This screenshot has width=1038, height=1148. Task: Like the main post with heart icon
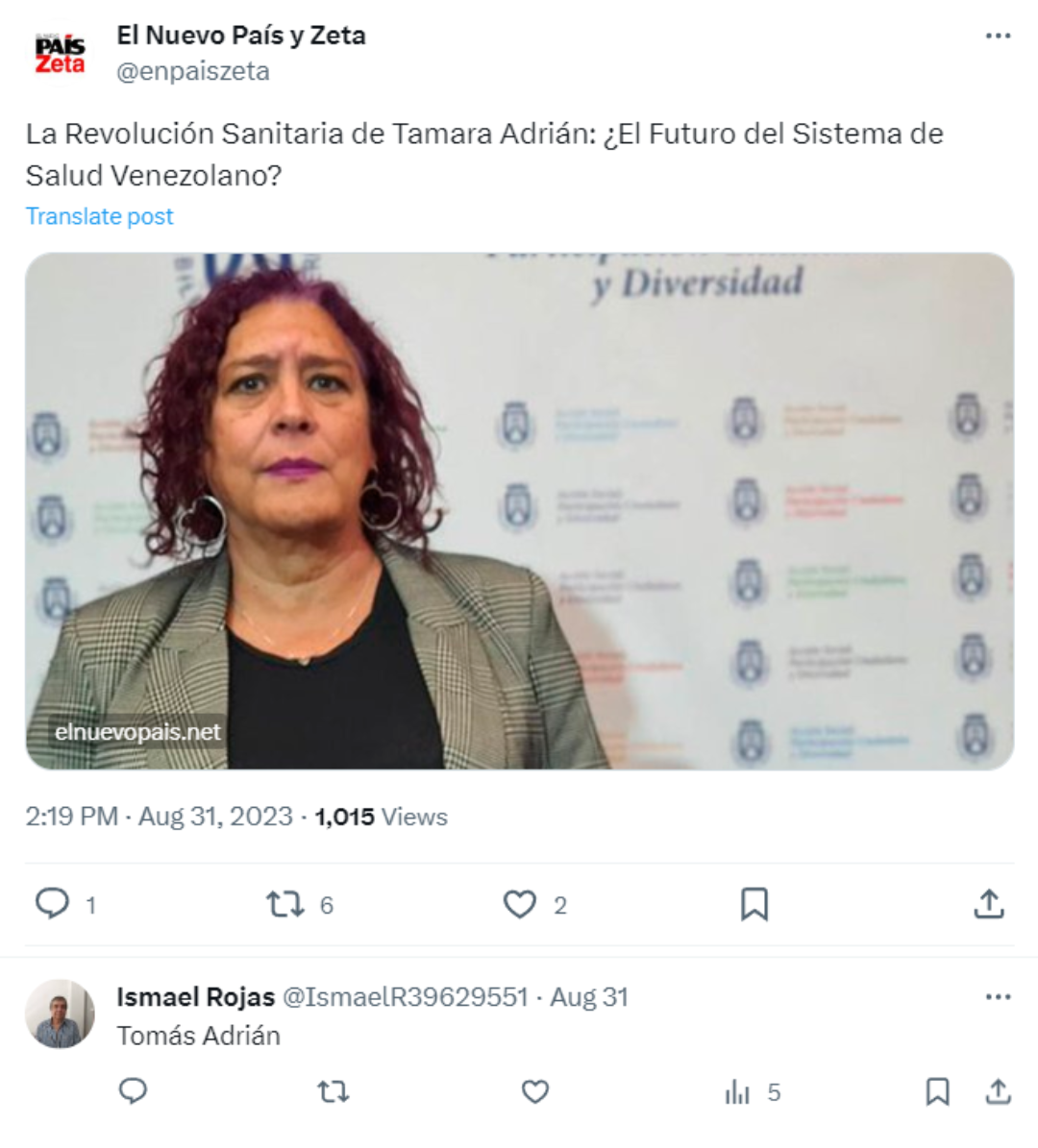pos(519,904)
